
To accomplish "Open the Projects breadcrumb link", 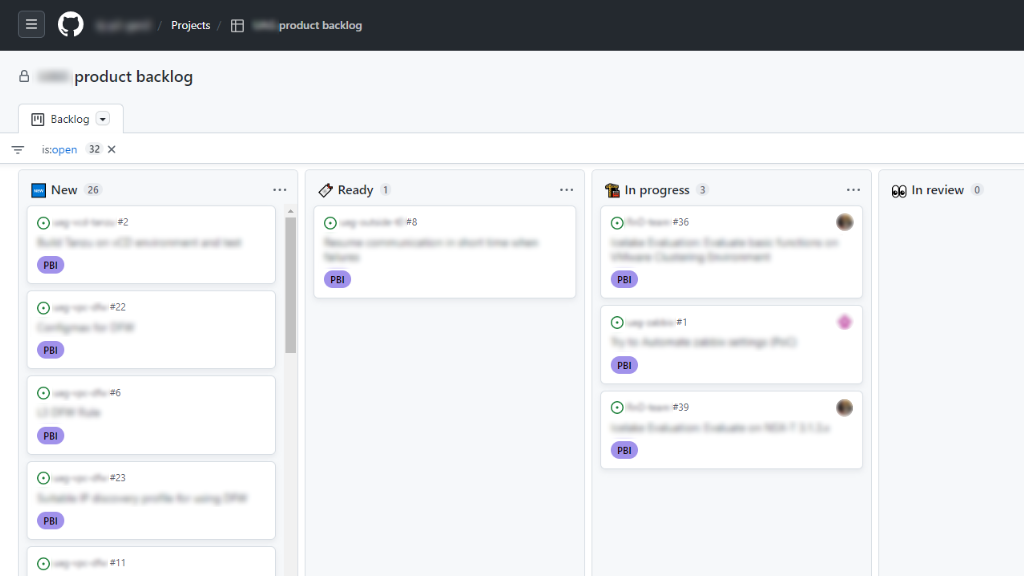I will (x=190, y=25).
